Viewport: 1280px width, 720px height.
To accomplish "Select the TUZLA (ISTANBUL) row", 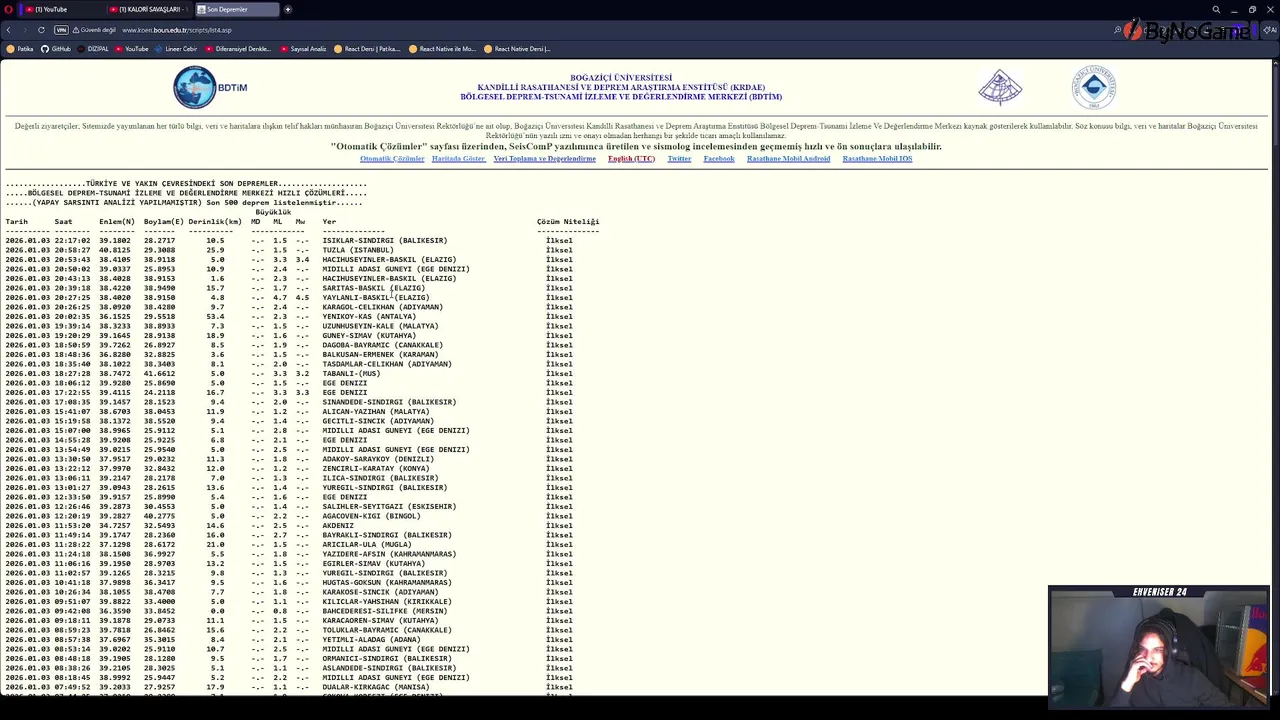I will [x=289, y=250].
